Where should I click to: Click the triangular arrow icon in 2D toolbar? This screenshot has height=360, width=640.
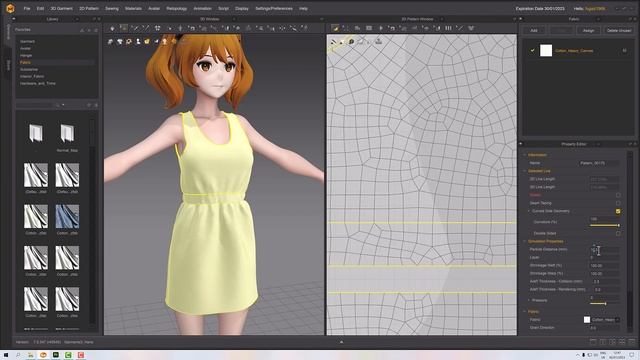click(x=381, y=28)
